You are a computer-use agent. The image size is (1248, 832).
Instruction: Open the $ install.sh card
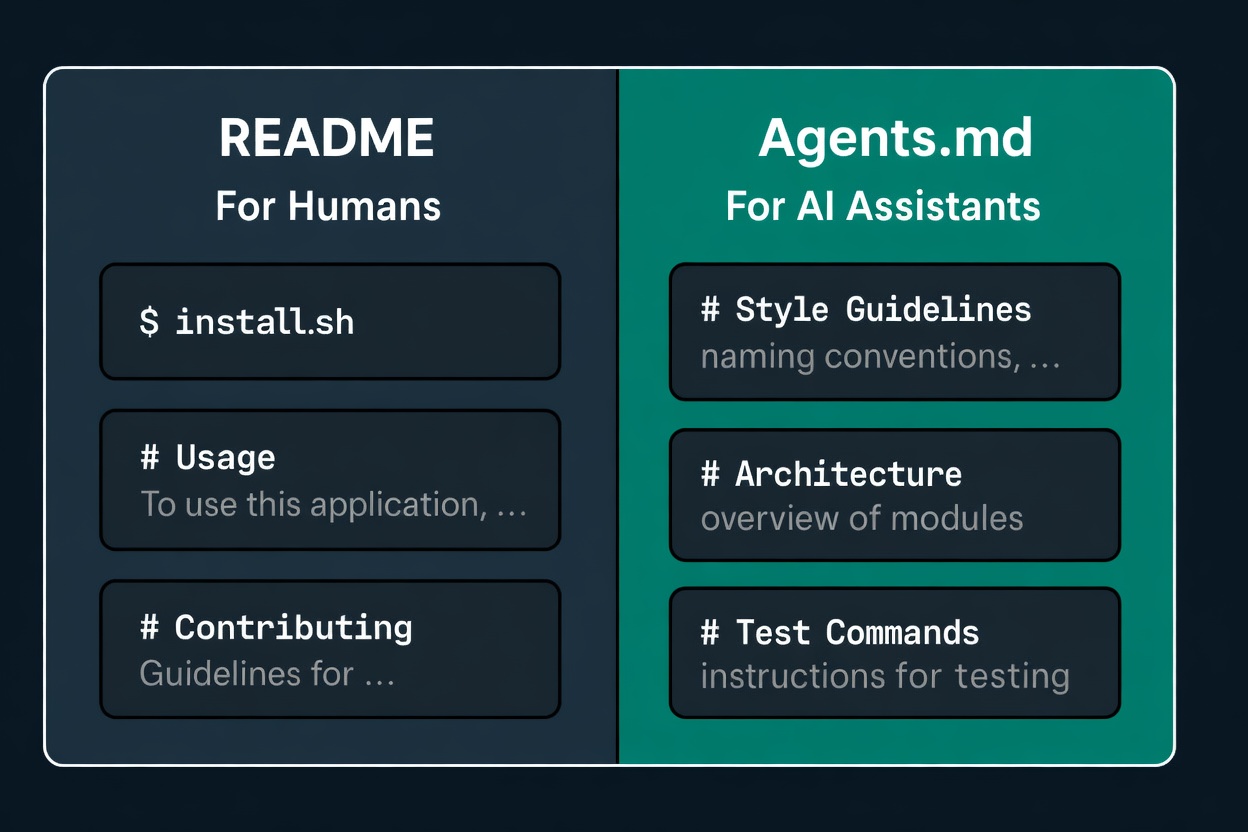coord(330,321)
